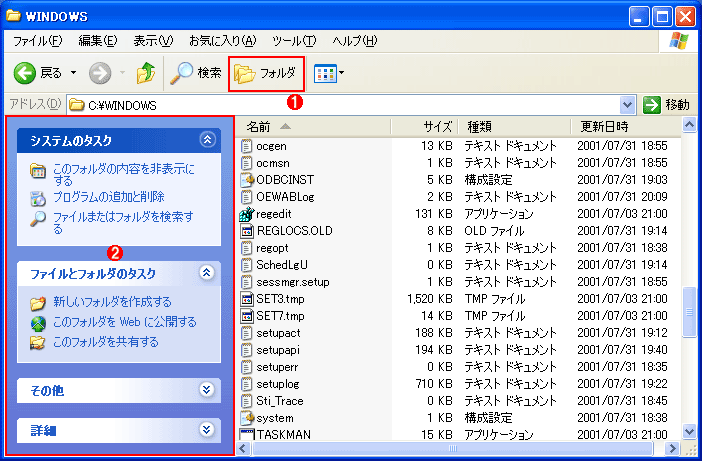702x461 pixels.
Task: Open the 編集(E) menu
Action: [x=98, y=41]
